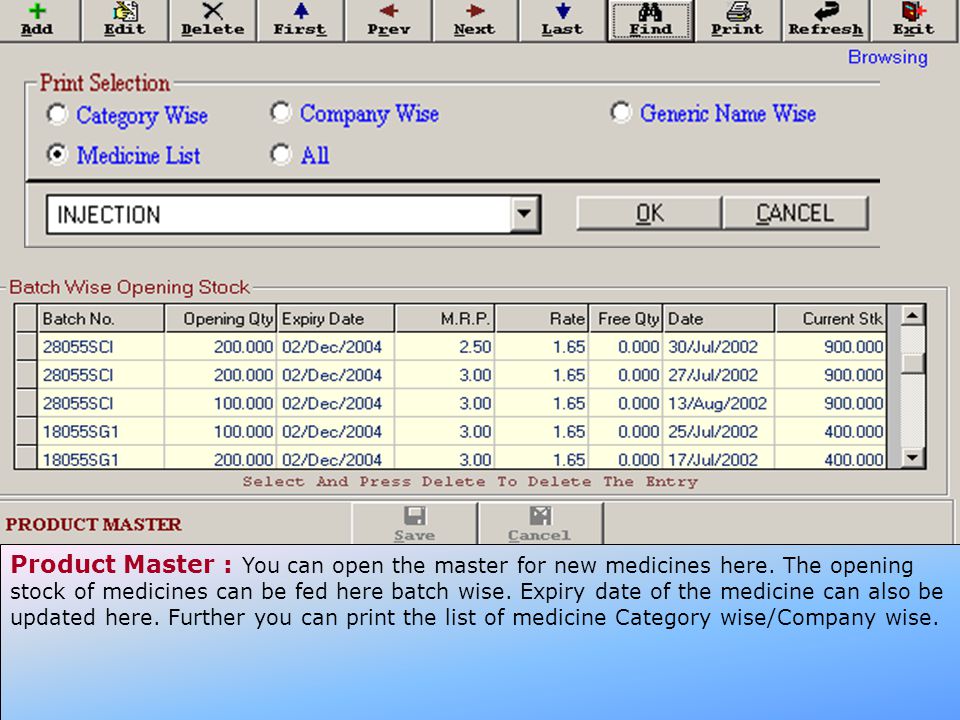Click the Delete toolbar button
Screen dimensions: 960x720
212,20
